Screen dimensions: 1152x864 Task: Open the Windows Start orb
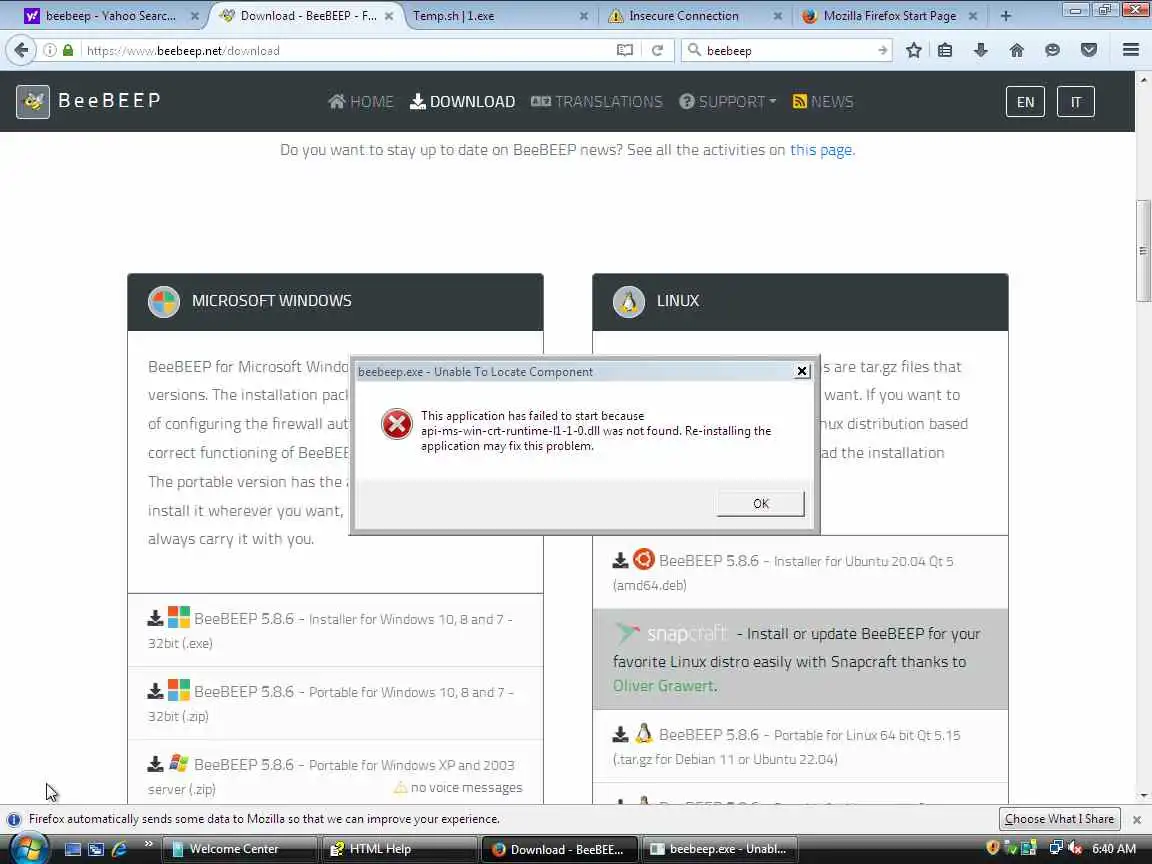[x=28, y=849]
